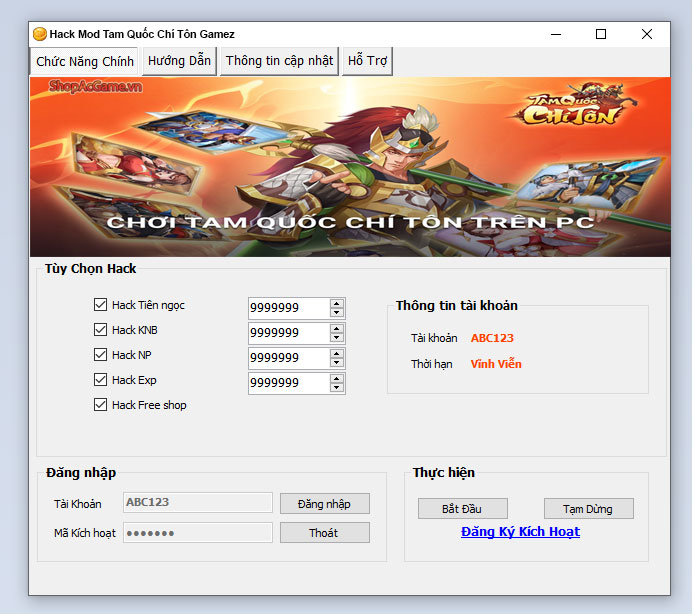This screenshot has height=616, width=693.
Task: Maximize the Hack Mod window
Action: [601, 34]
